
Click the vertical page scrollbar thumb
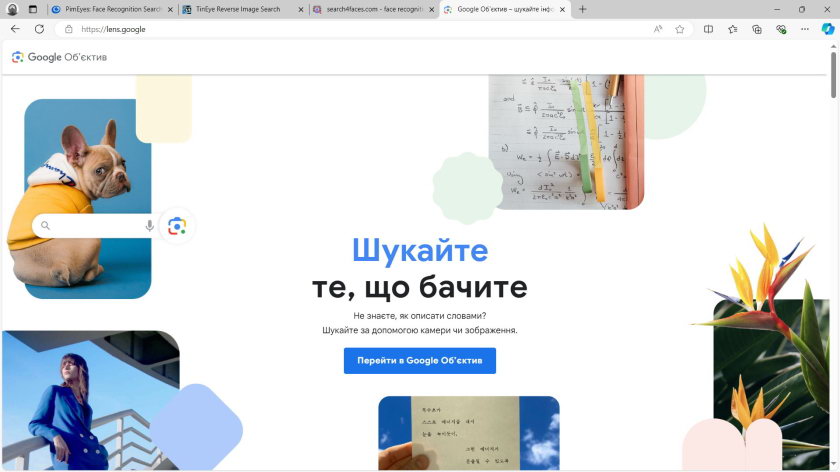pyautogui.click(x=834, y=75)
